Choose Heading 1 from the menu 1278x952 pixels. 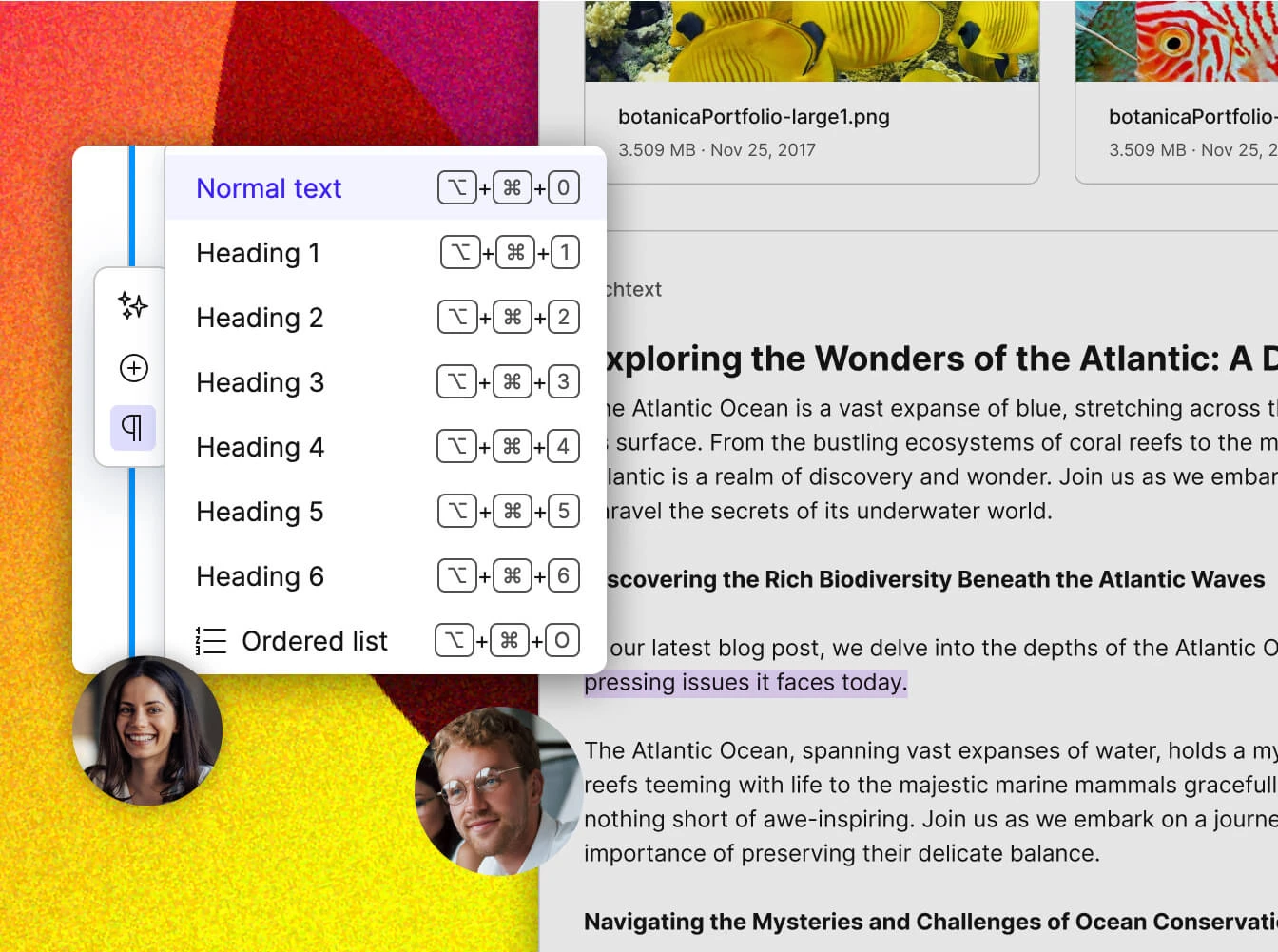pos(258,253)
